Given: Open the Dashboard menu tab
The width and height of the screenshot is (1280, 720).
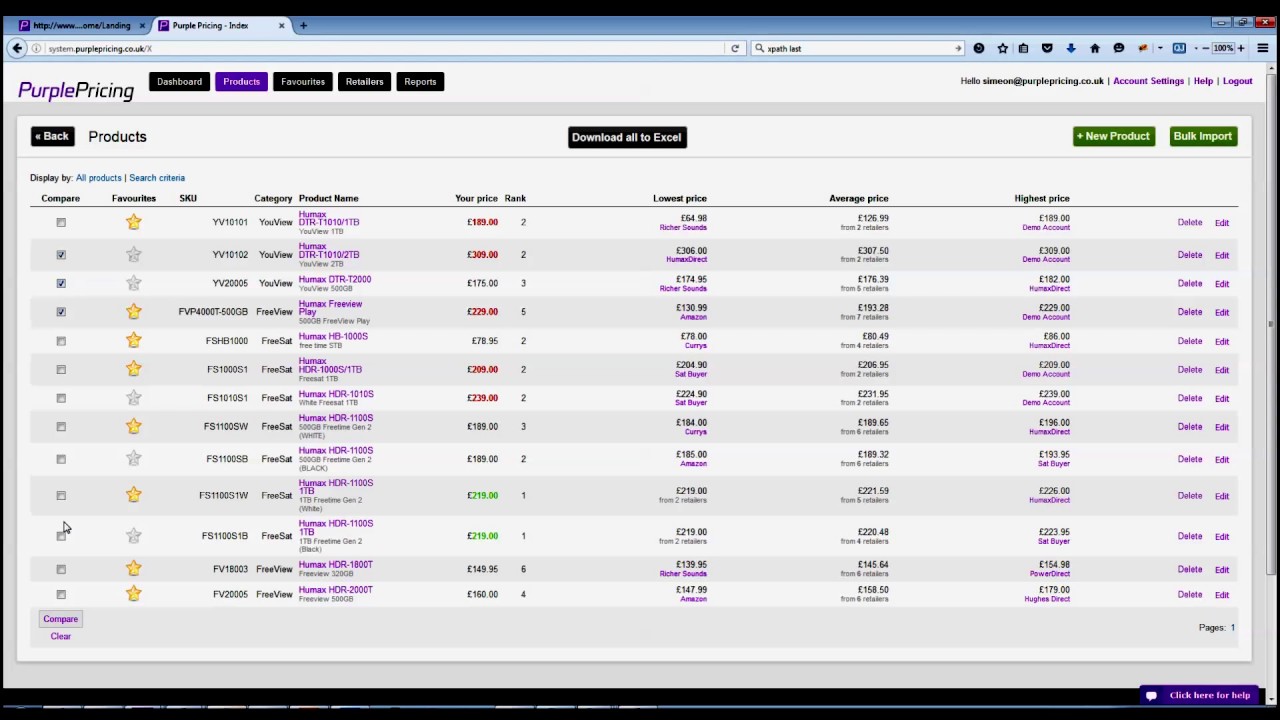Looking at the screenshot, I should click(179, 82).
